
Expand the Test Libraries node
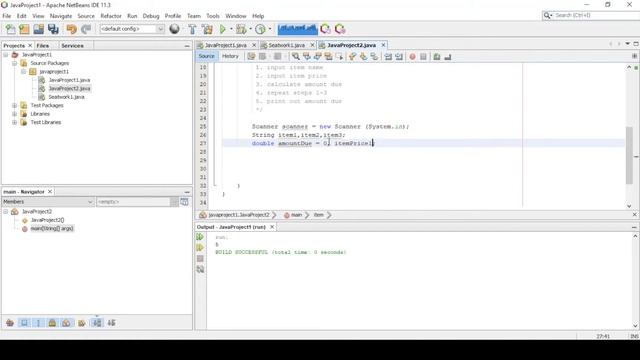pyautogui.click(x=15, y=122)
